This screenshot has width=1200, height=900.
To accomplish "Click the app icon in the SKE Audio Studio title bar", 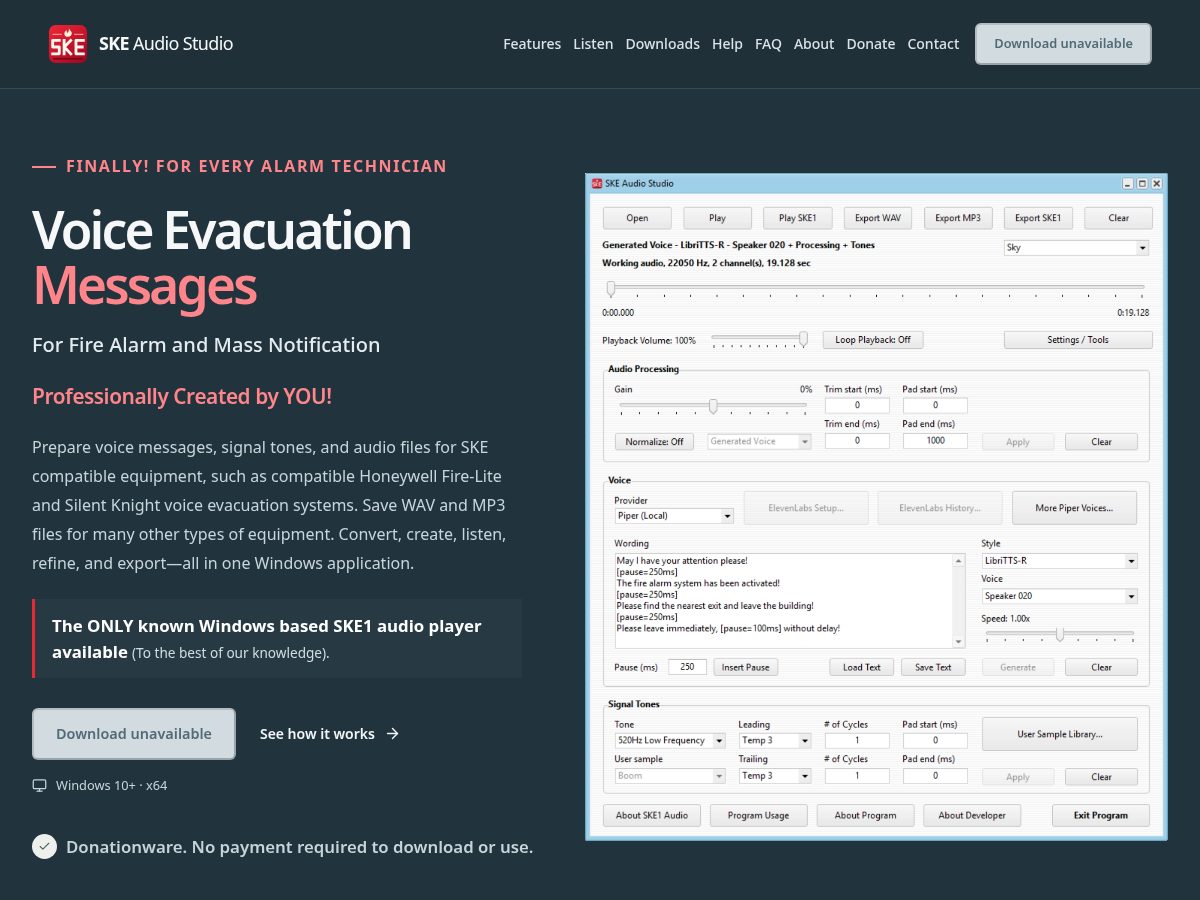I will pyautogui.click(x=597, y=183).
